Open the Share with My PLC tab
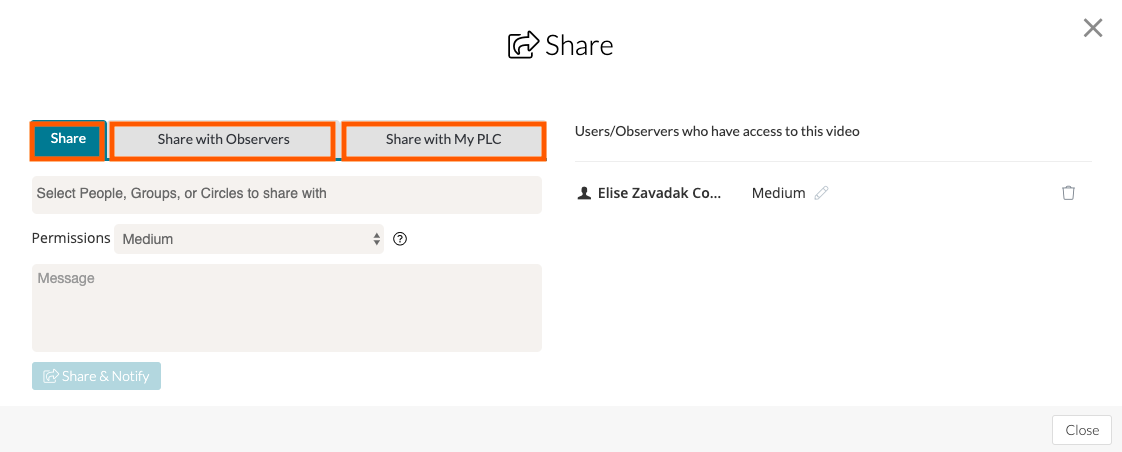 click(444, 140)
